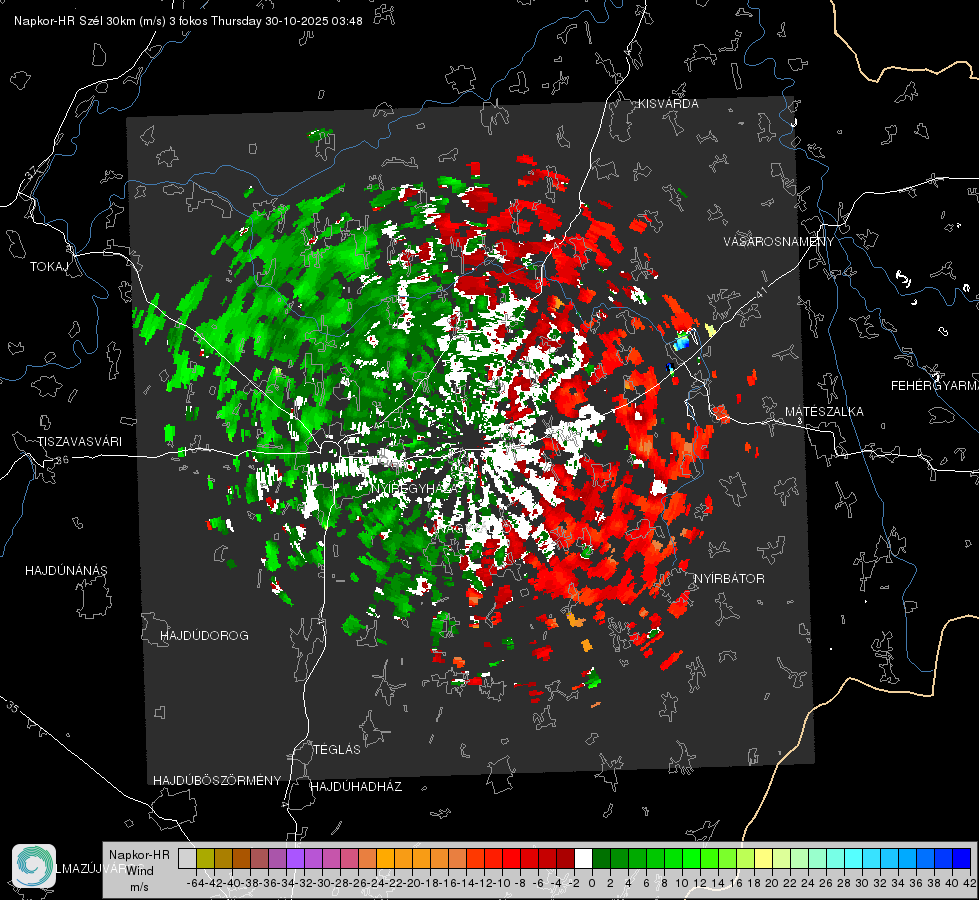Click the HAJDÚNÁNÁS town label
The image size is (979, 900).
pos(66,571)
